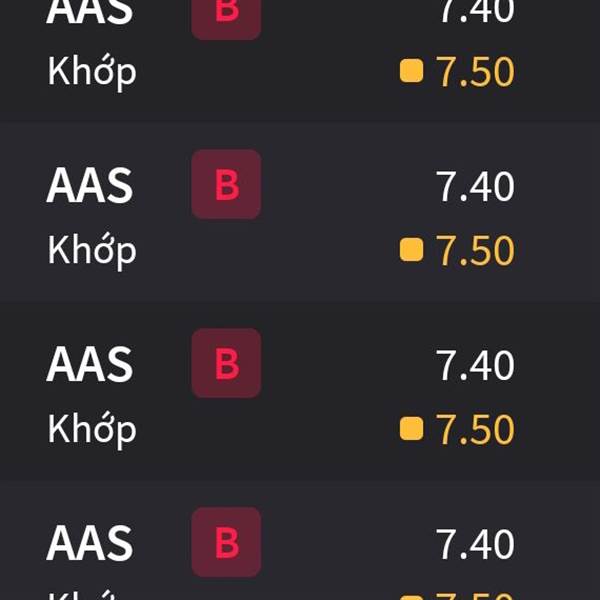The image size is (600, 600).
Task: Tap the yellow 7.50 matched price in the third row
Action: (475, 429)
